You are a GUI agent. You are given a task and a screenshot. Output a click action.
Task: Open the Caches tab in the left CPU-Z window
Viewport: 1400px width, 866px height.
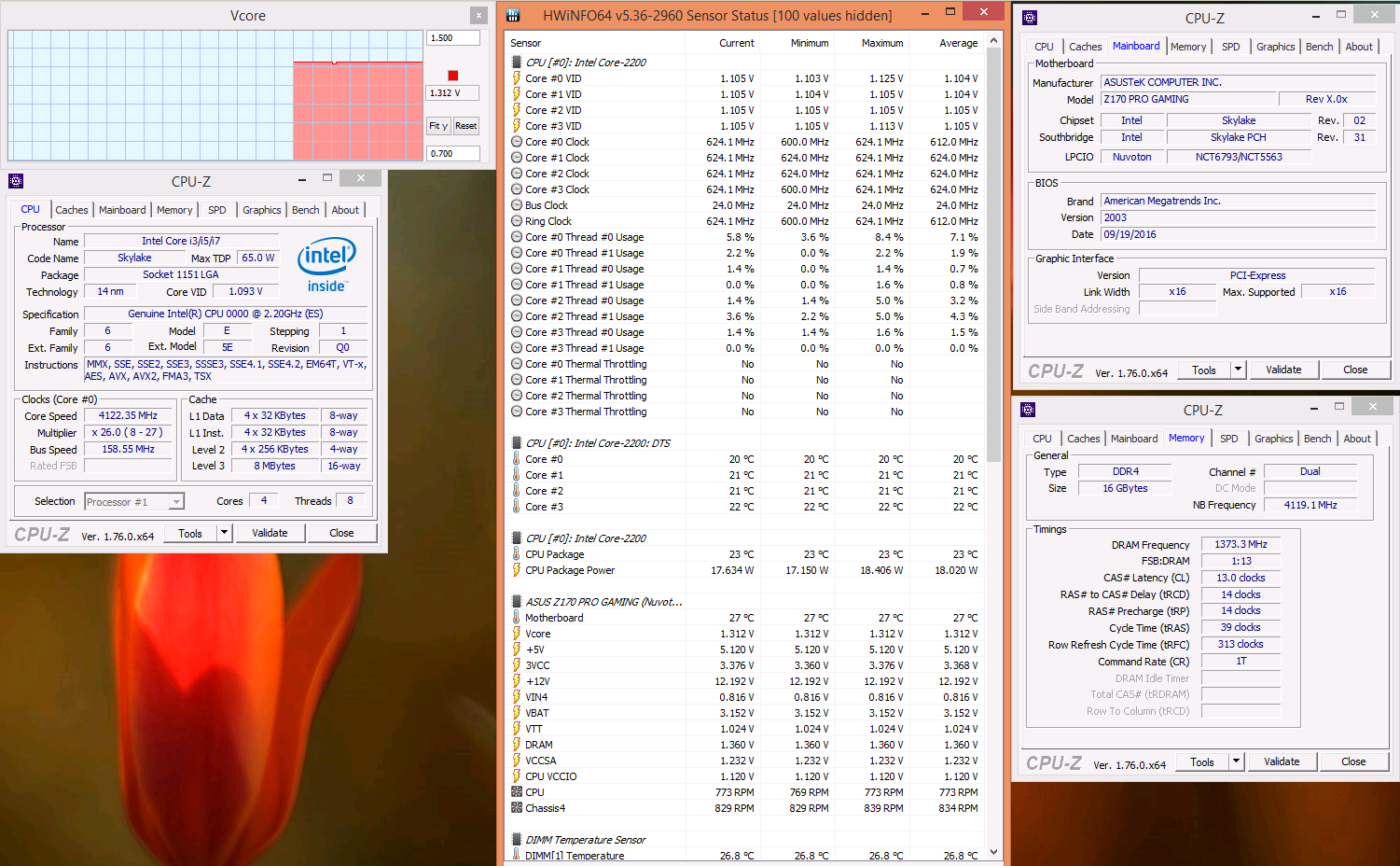(x=72, y=210)
